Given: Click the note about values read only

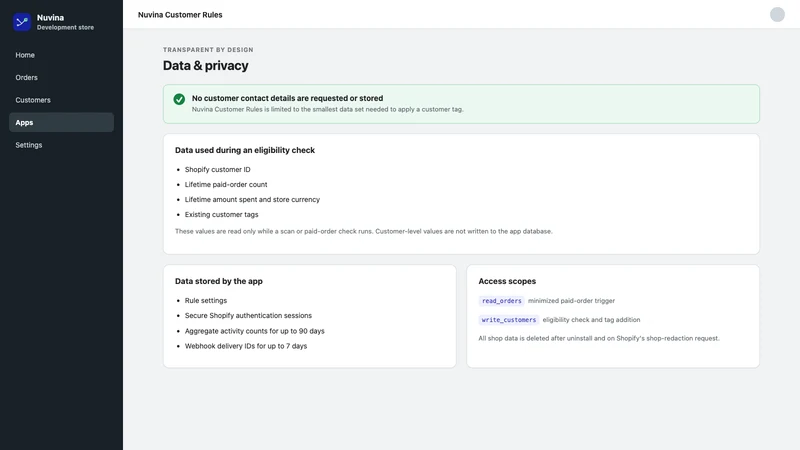Looking at the screenshot, I should coord(364,231).
